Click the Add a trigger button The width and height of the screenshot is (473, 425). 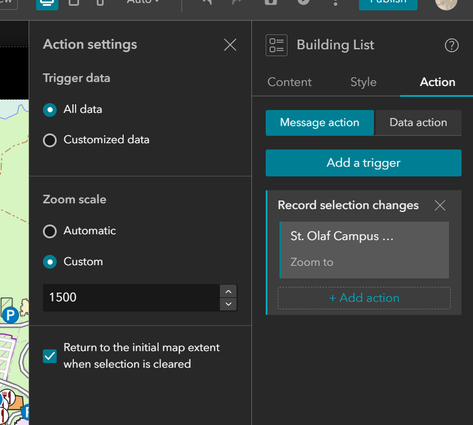pyautogui.click(x=363, y=163)
